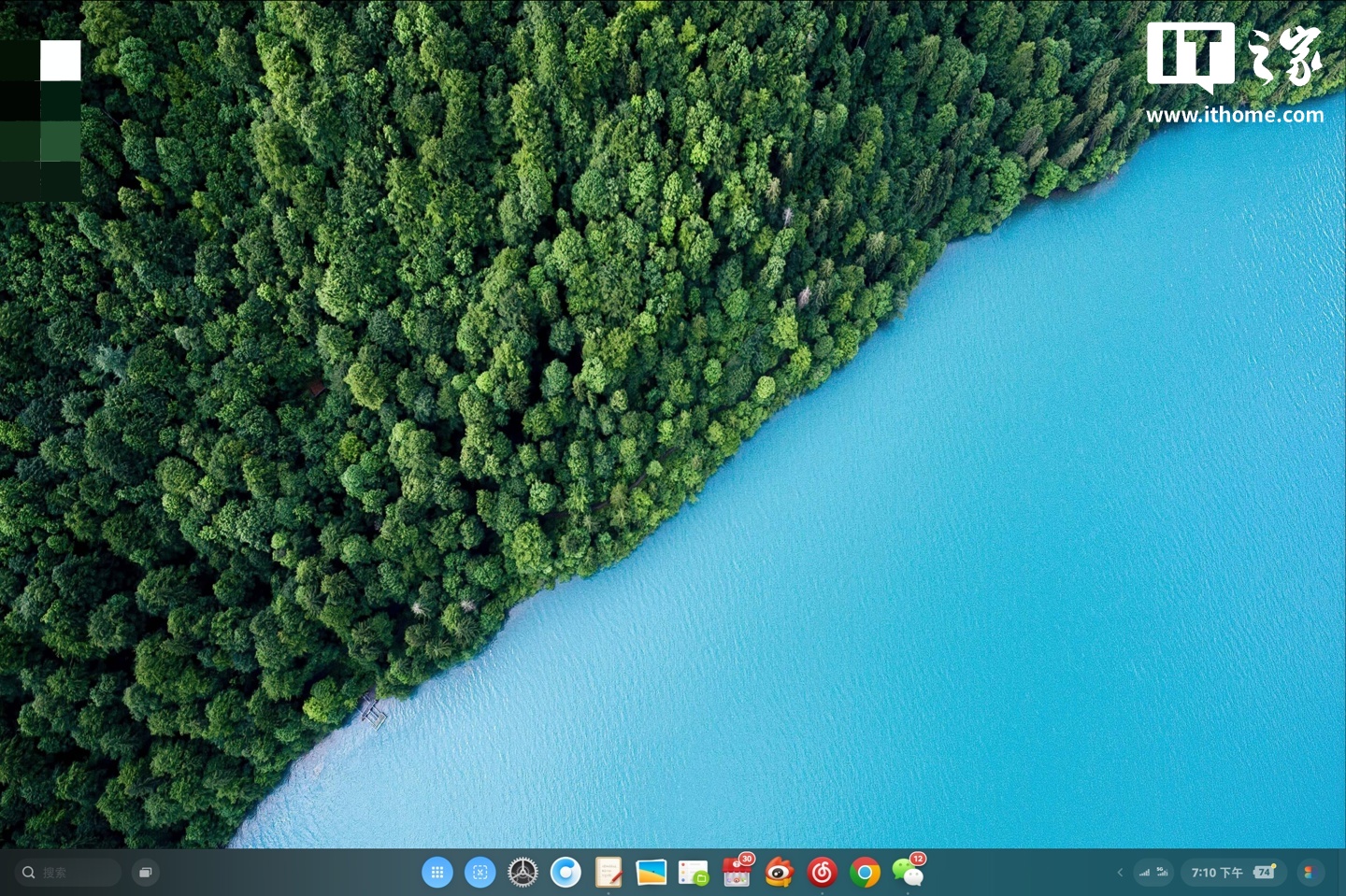Open Google Chrome from the dock
Screen dimensions: 1346x896
click(x=865, y=873)
